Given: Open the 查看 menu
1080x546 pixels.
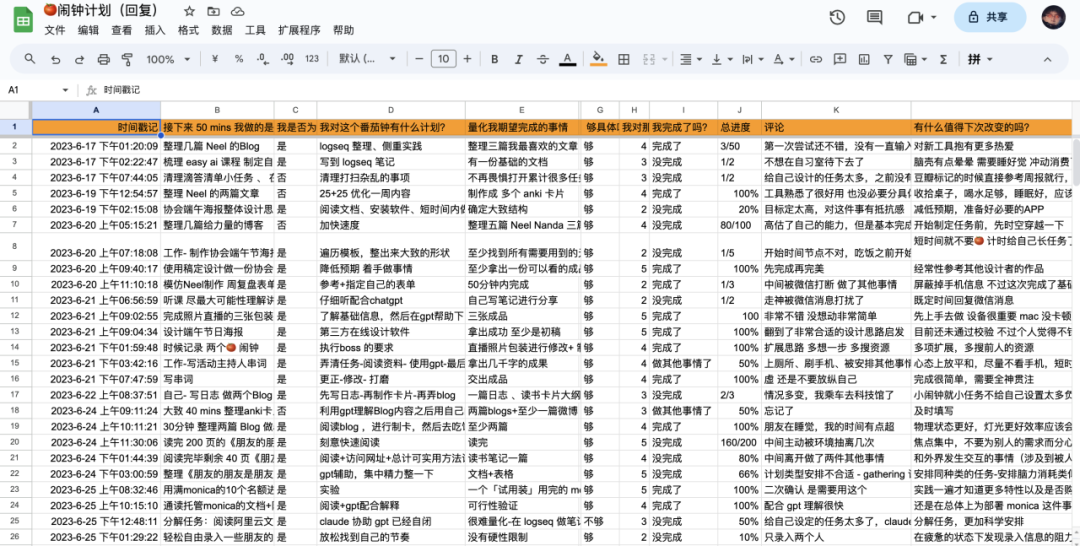Looking at the screenshot, I should (122, 30).
